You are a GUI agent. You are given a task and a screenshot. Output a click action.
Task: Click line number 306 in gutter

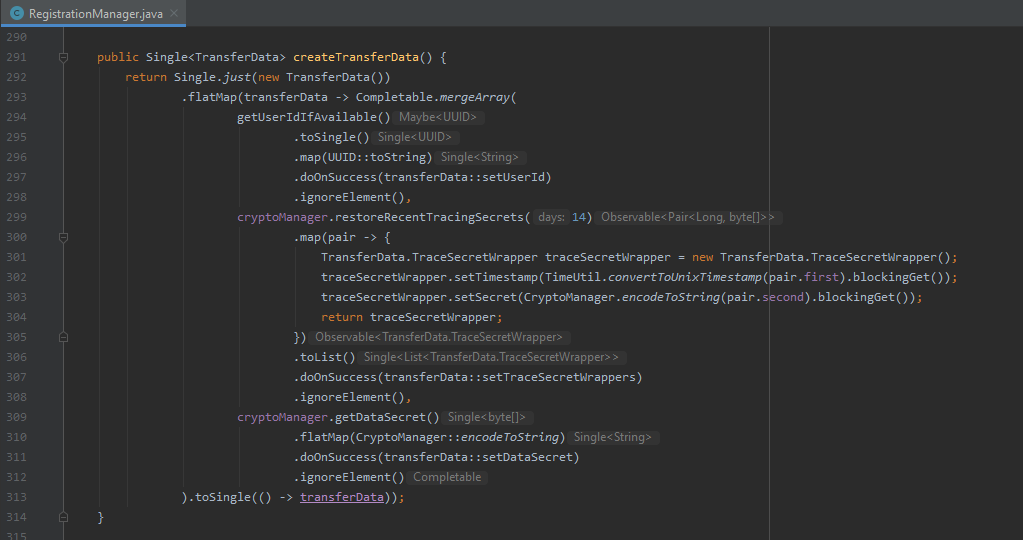pyautogui.click(x=17, y=357)
